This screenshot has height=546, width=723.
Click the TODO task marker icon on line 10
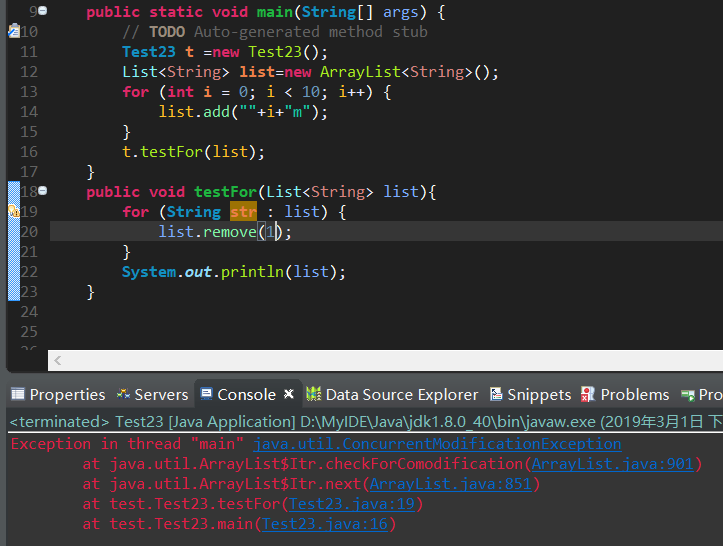point(14,31)
